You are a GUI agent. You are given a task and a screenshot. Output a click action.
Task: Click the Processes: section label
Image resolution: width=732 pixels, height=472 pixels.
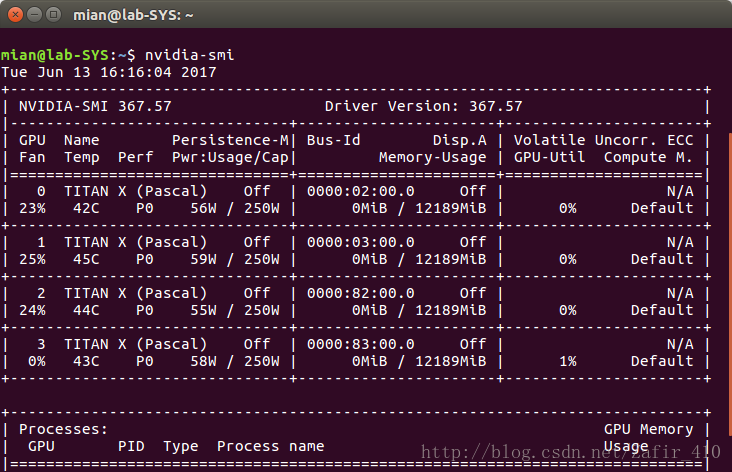63,430
